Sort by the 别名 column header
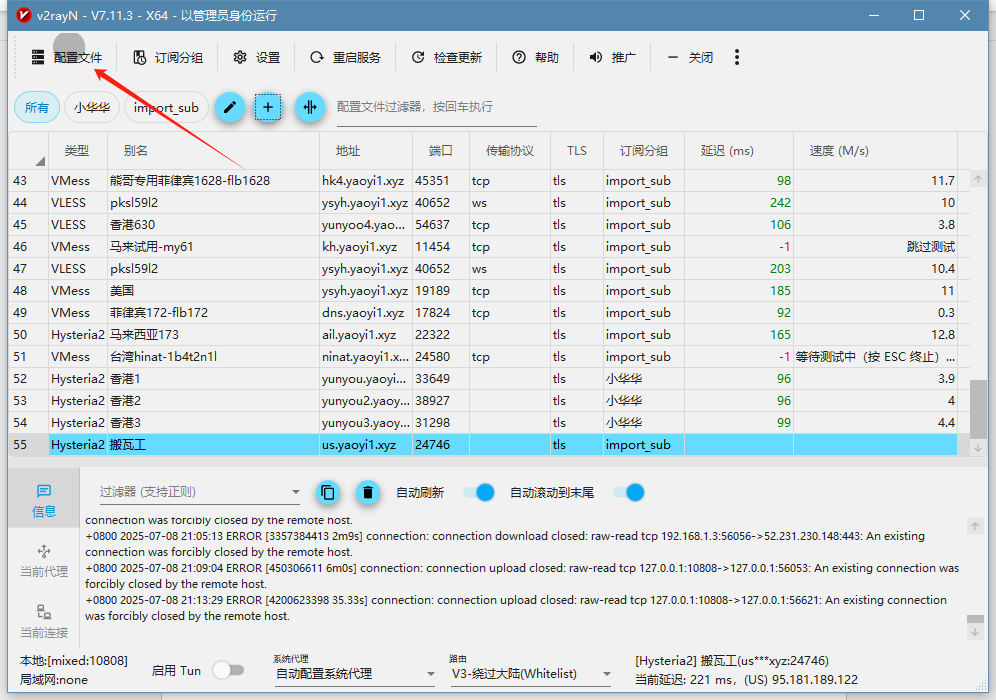996x700 pixels. click(213, 151)
